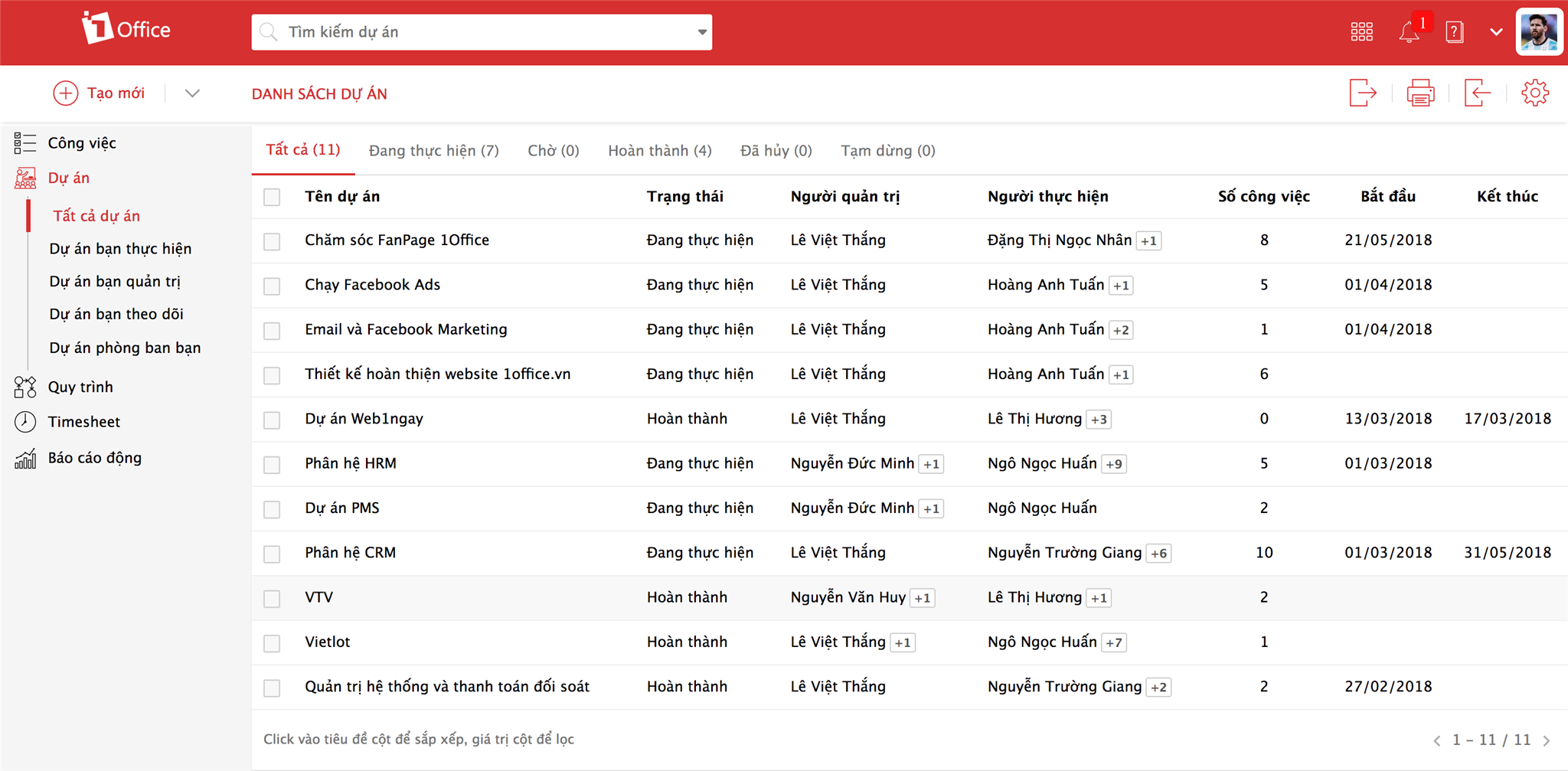Check the Phân hệ CRM row
The image size is (1568, 771).
(272, 554)
